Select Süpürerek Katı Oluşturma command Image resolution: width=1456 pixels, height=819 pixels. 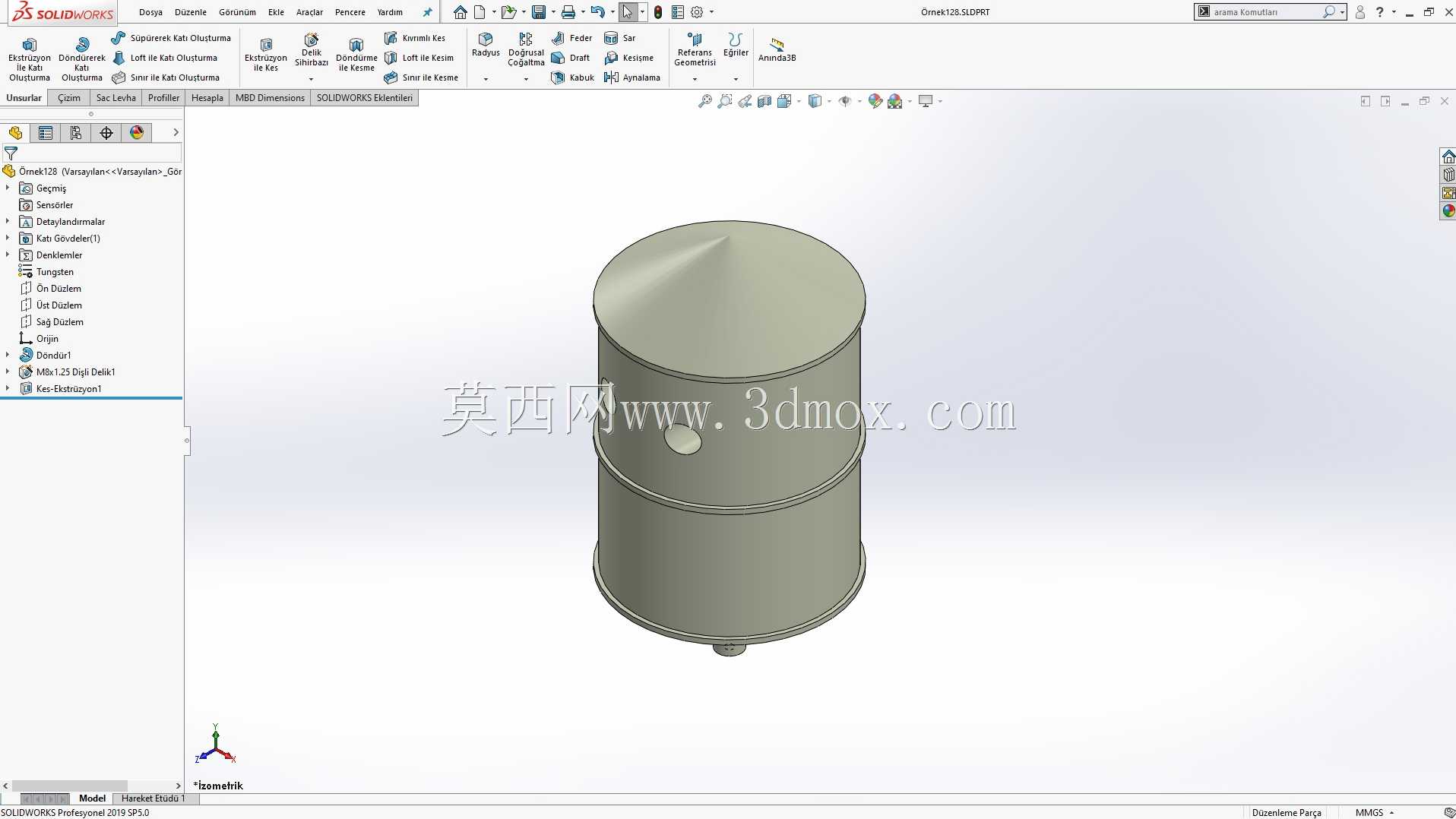point(172,38)
